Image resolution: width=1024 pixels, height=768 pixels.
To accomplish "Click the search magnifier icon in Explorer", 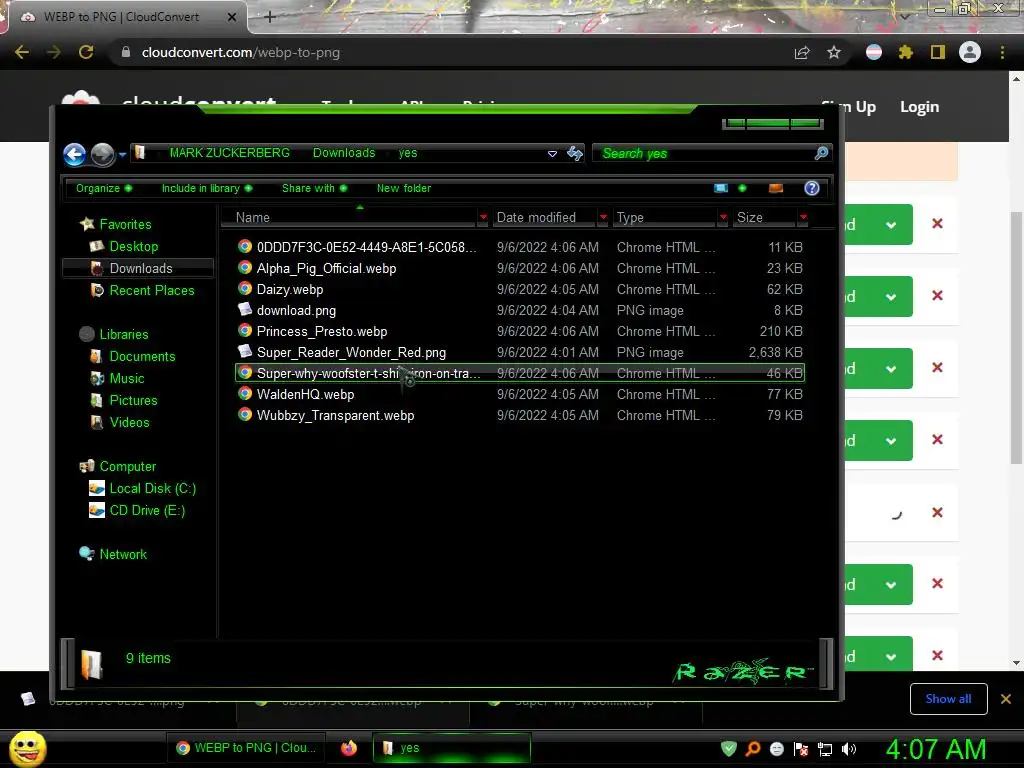I will click(822, 153).
